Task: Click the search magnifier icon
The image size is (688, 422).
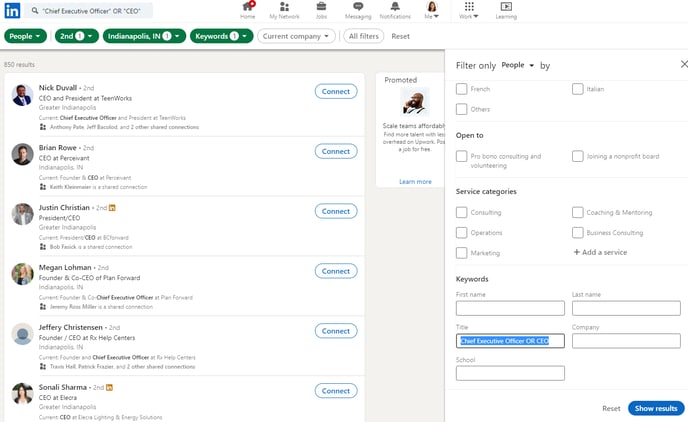Action: coord(35,11)
